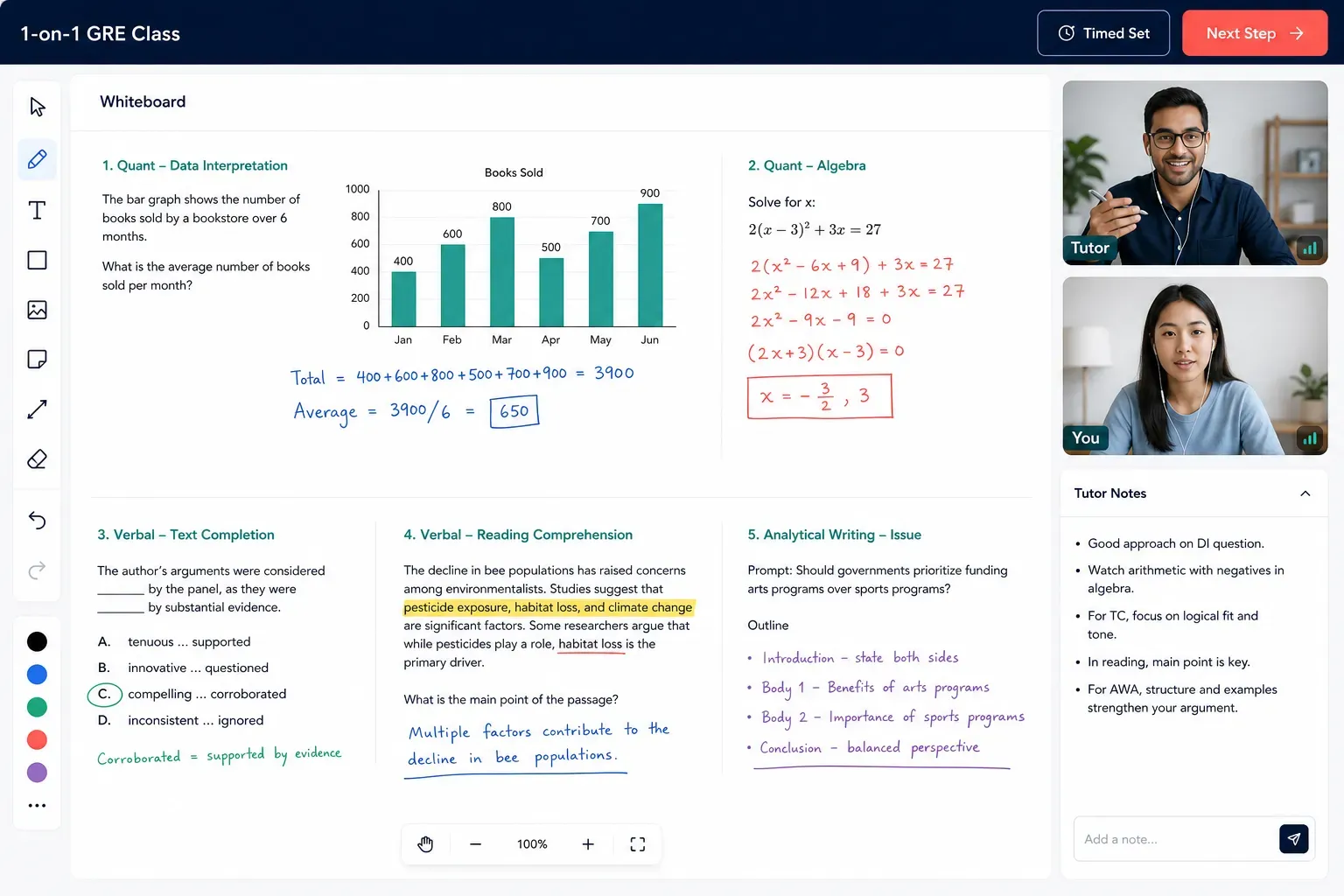Click the 1-on-1 GRE Class title
The image size is (1344, 896).
pyautogui.click(x=101, y=34)
